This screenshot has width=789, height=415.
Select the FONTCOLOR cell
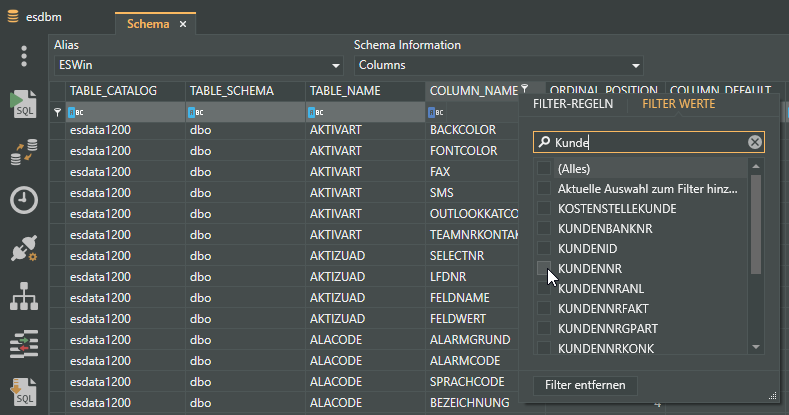pos(472,151)
